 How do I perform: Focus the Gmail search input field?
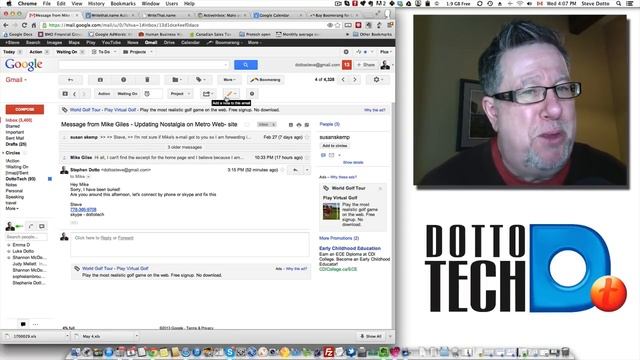point(143,65)
